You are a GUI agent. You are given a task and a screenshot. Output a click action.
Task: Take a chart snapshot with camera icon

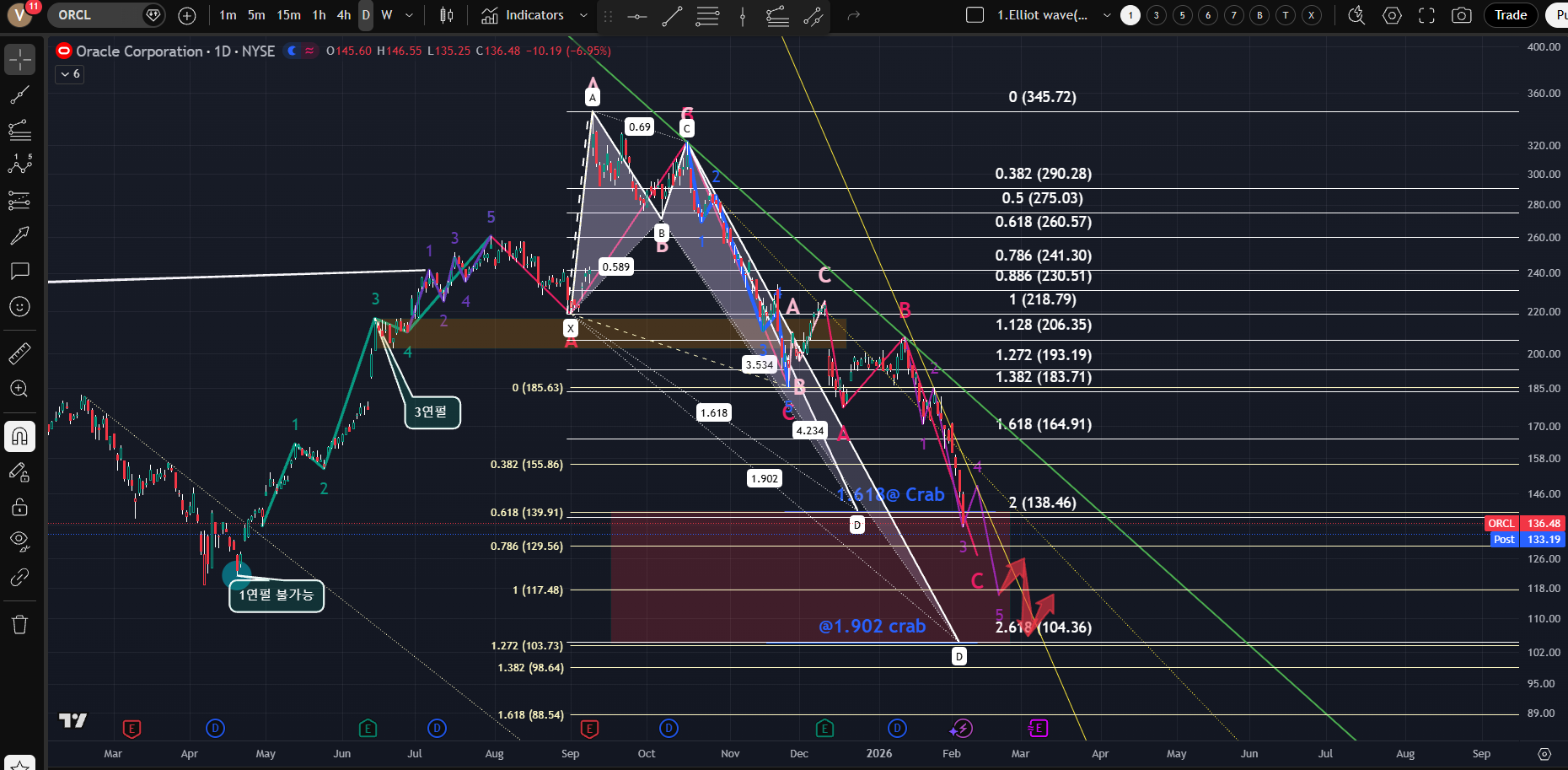[x=1462, y=15]
